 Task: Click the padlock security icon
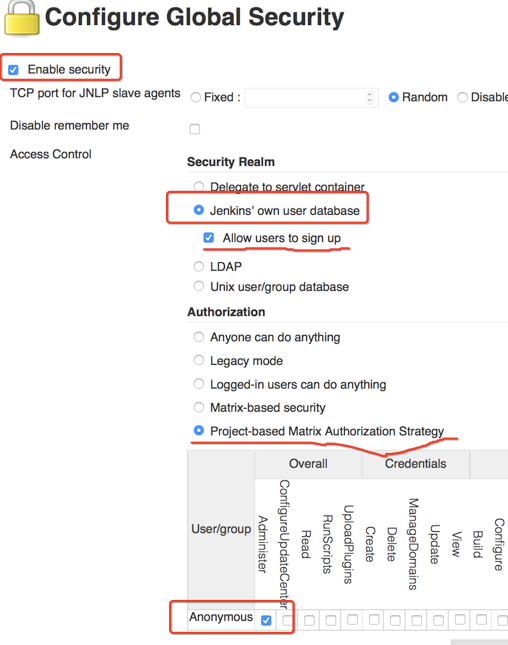pos(21,17)
